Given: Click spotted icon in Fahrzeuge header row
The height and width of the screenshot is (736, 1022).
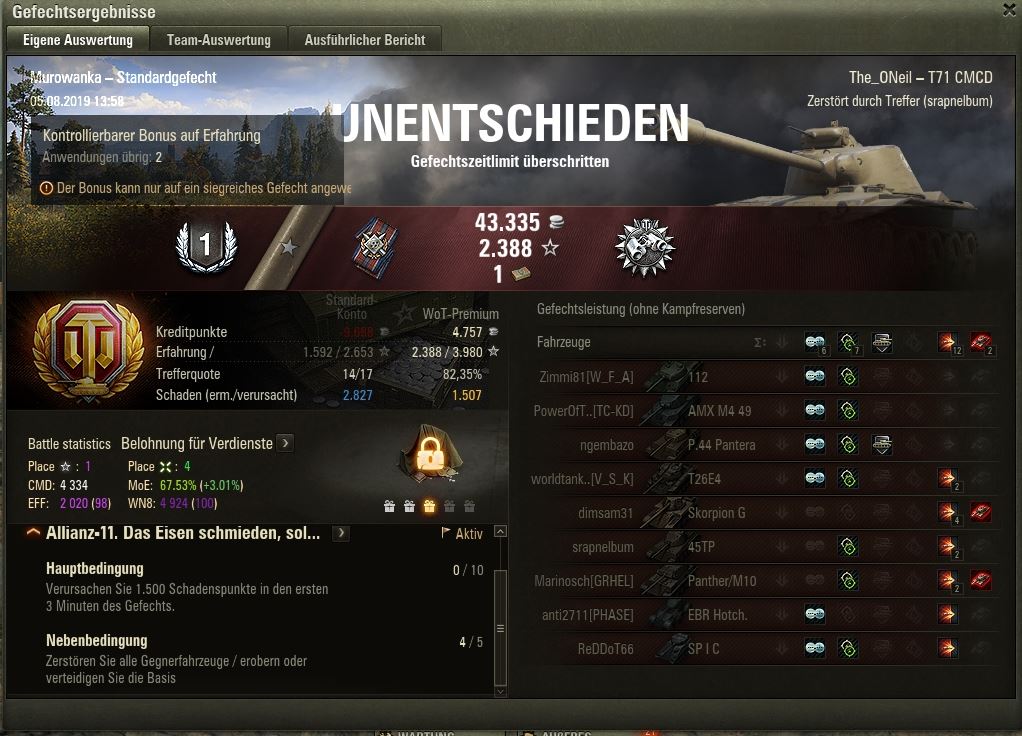Looking at the screenshot, I should (x=815, y=342).
